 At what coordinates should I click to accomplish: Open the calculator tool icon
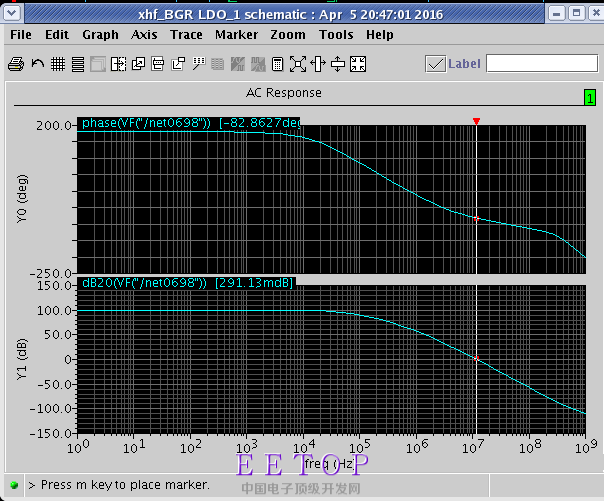point(277,64)
